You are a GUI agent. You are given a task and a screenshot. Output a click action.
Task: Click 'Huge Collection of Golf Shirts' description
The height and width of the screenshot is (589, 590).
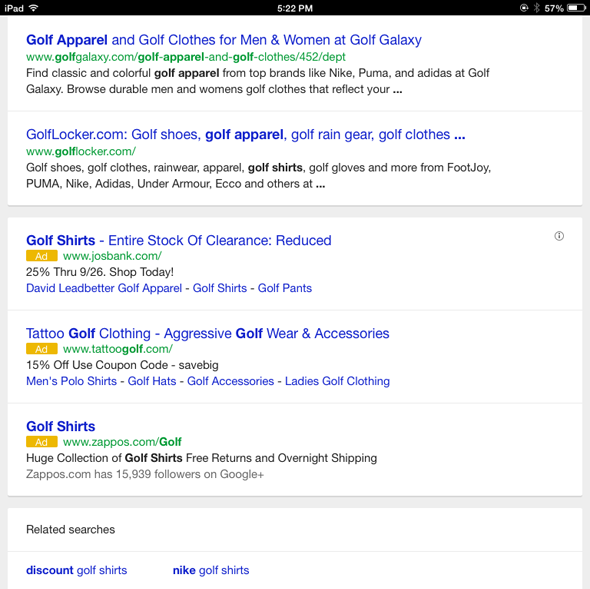tap(201, 458)
